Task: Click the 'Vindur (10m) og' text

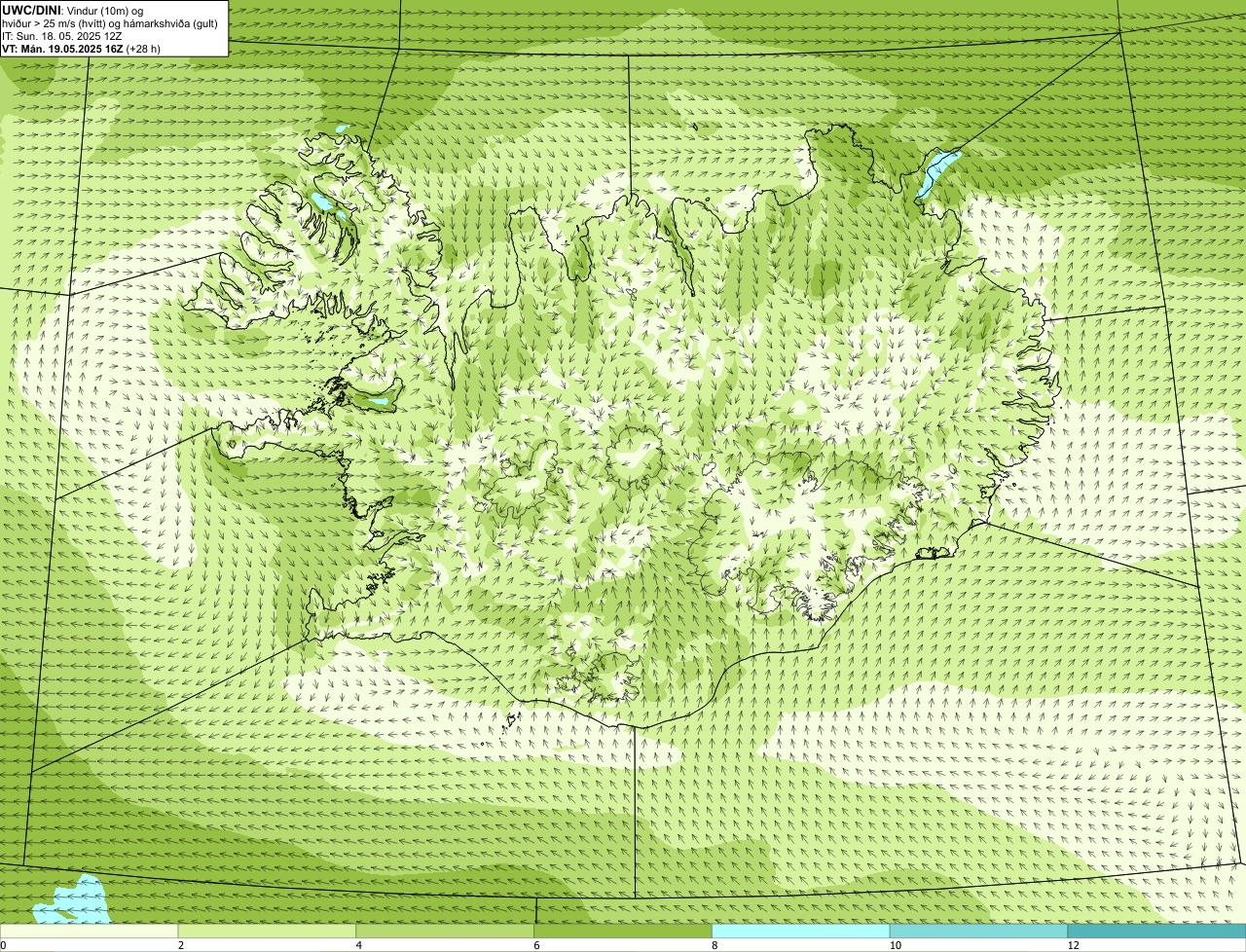Action: (x=104, y=10)
